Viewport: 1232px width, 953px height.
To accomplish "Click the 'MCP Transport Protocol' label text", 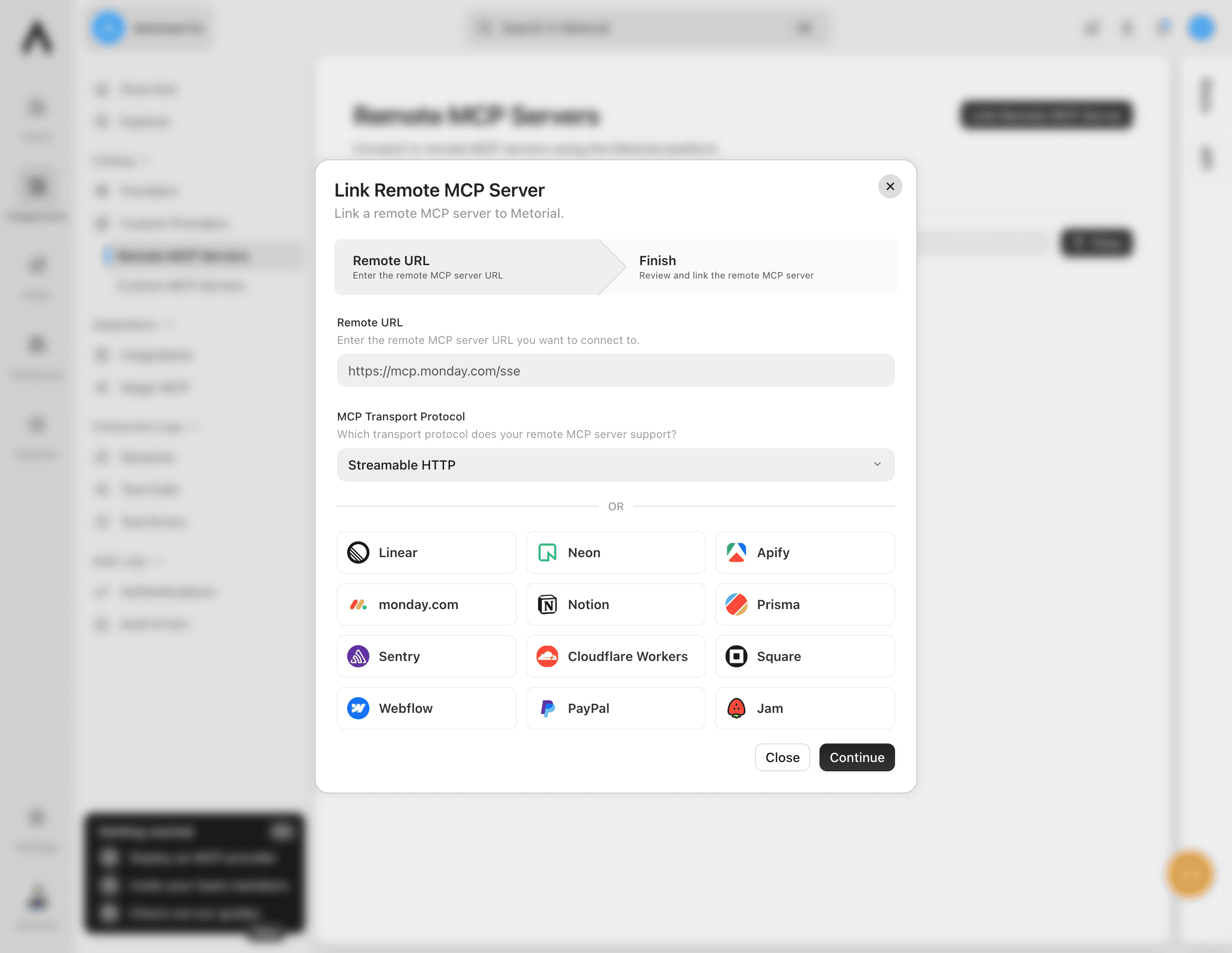I will [x=401, y=416].
